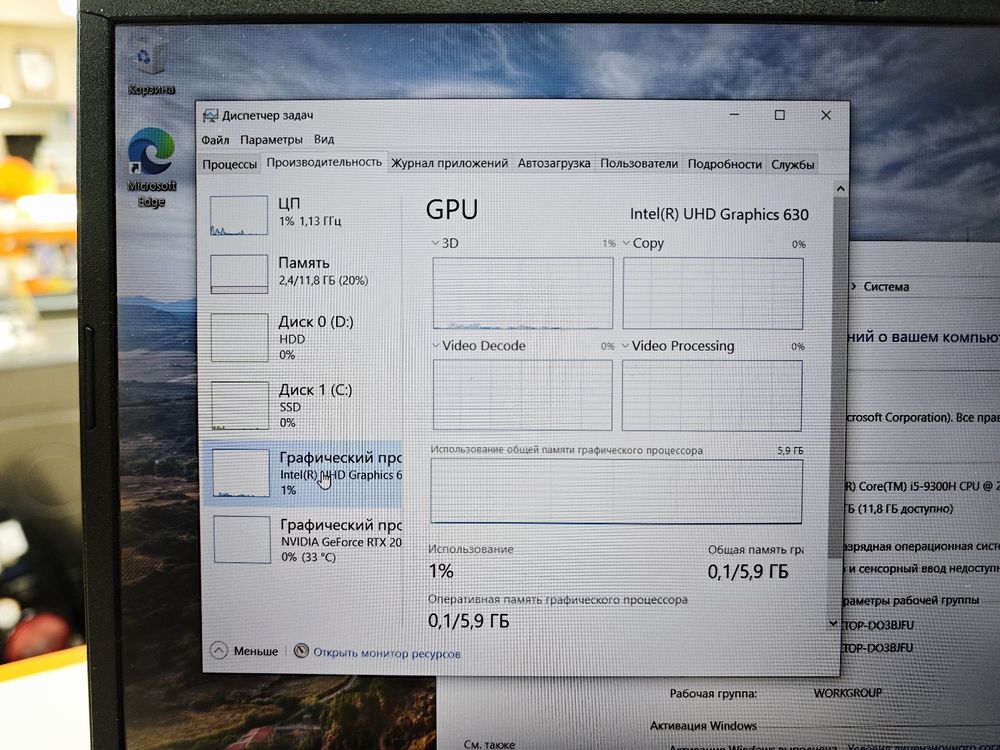The image size is (1000, 750).
Task: Click WORKGROUP text in the System window
Action: coord(848,693)
